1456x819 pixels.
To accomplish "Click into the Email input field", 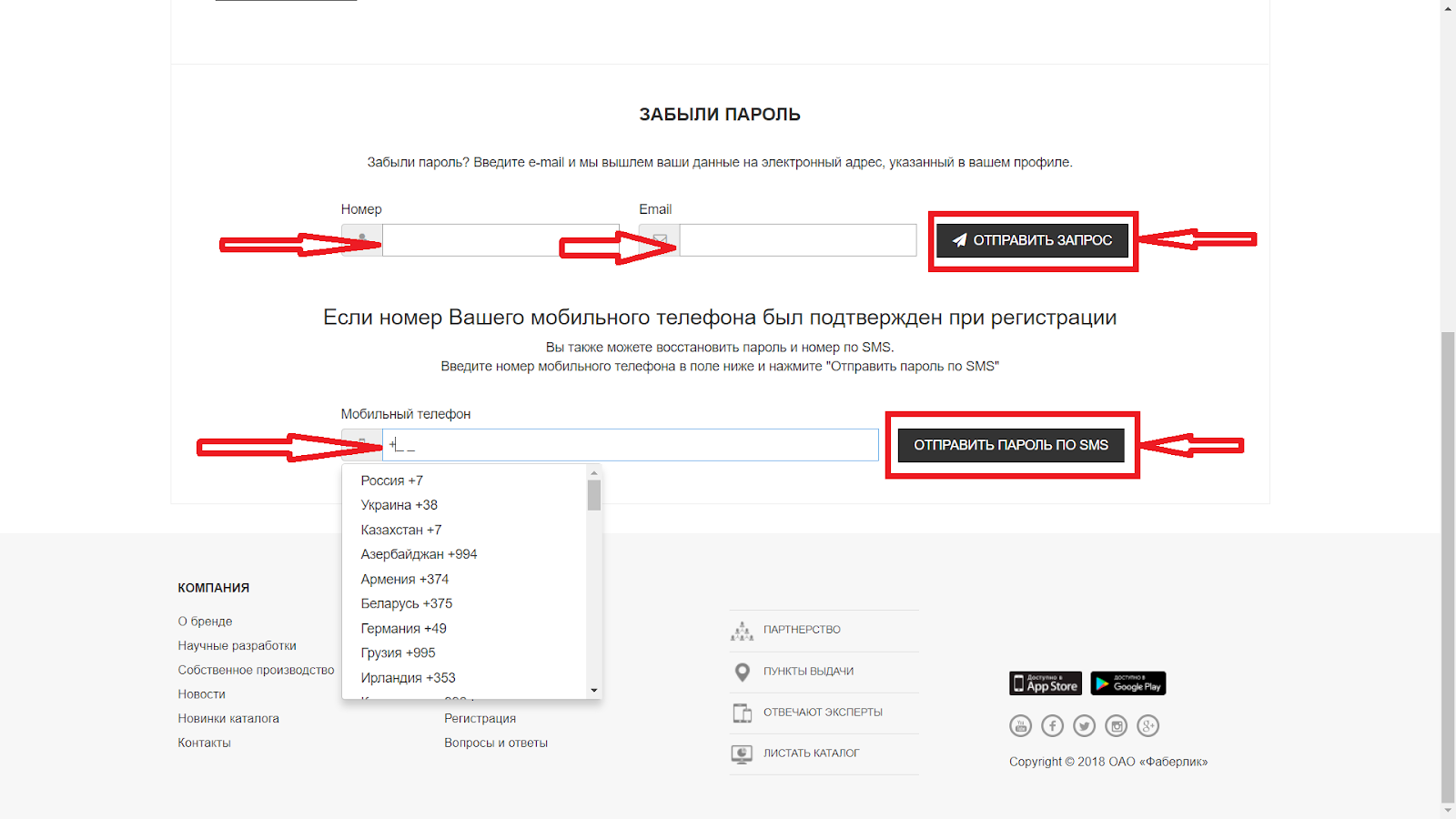I will click(798, 240).
